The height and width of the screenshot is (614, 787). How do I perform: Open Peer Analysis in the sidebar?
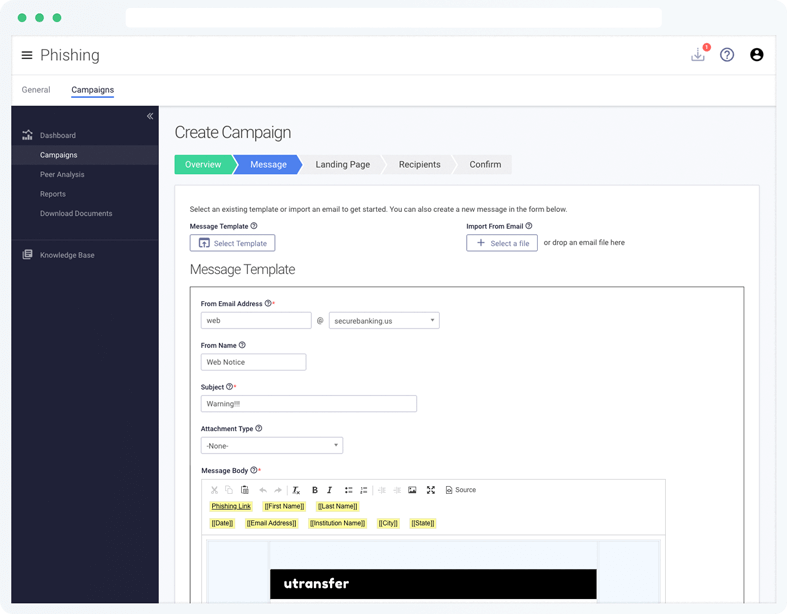[62, 175]
